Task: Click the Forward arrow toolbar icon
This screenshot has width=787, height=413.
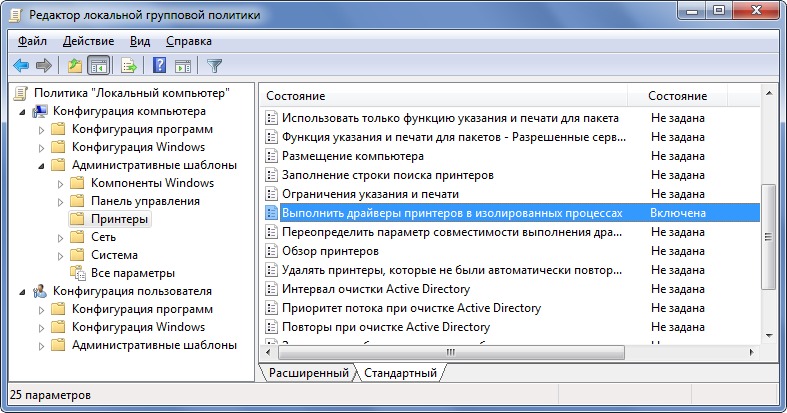Action: point(43,66)
